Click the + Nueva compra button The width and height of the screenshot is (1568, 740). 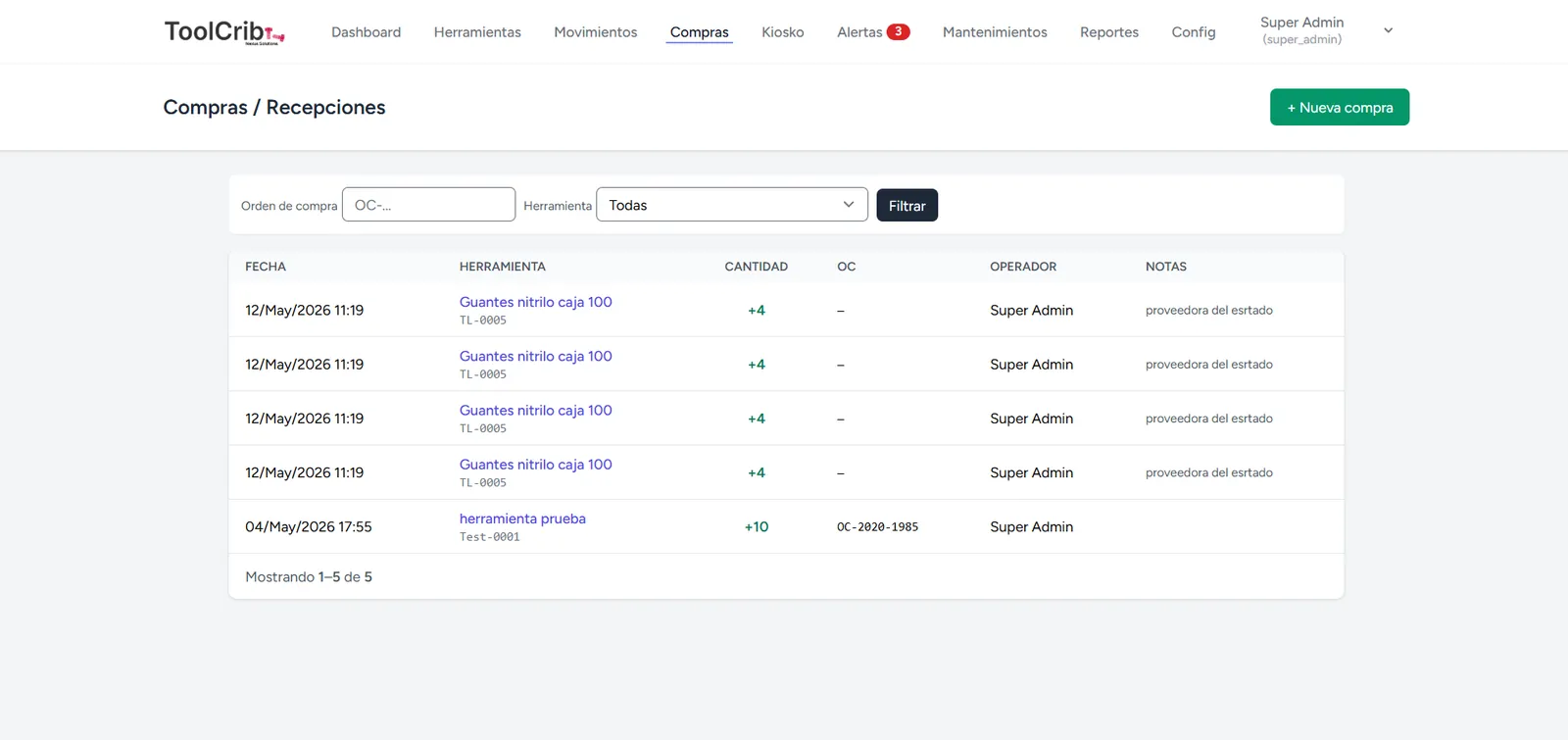[1340, 107]
